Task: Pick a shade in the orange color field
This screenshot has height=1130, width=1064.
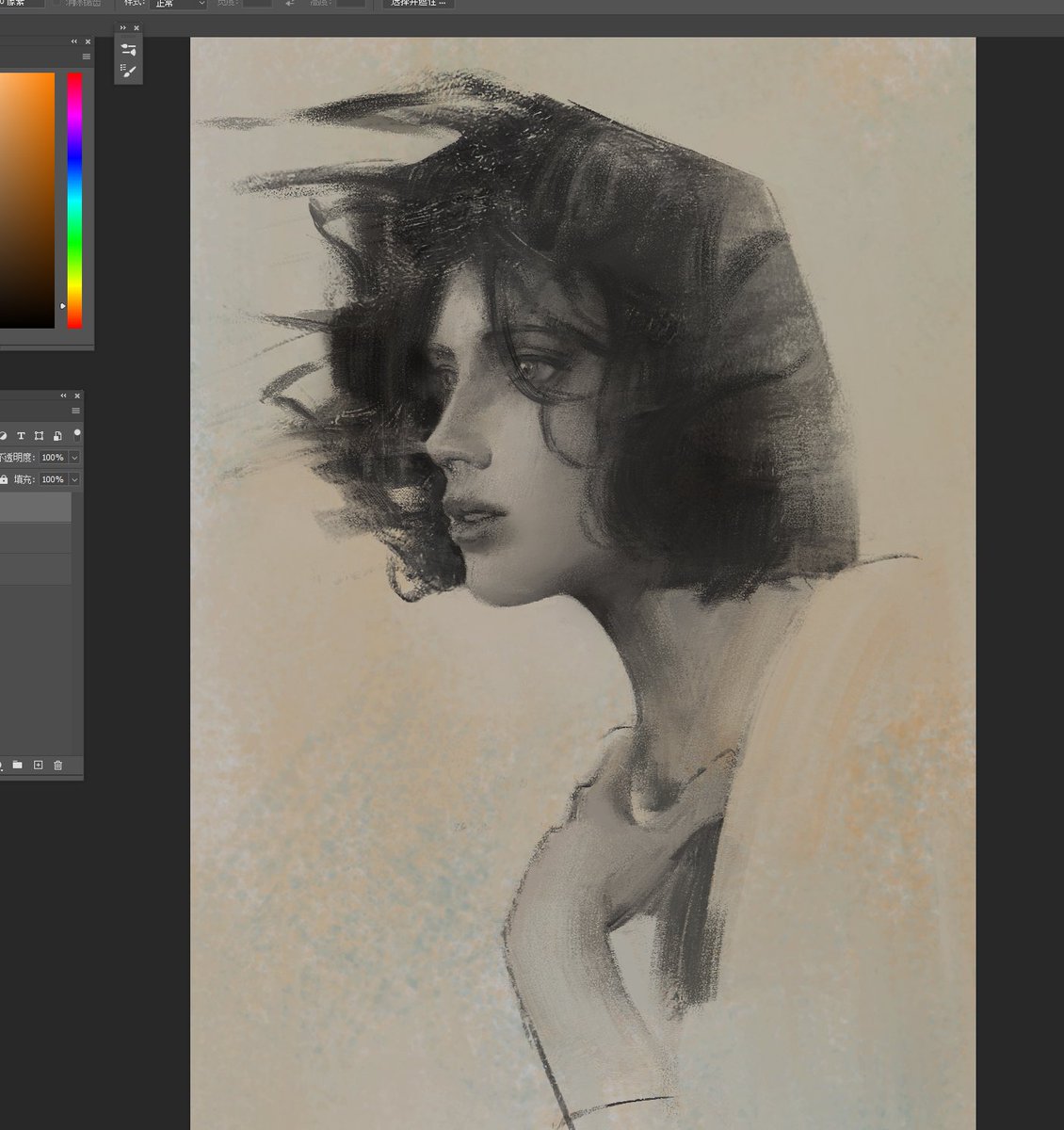Action: (26, 201)
